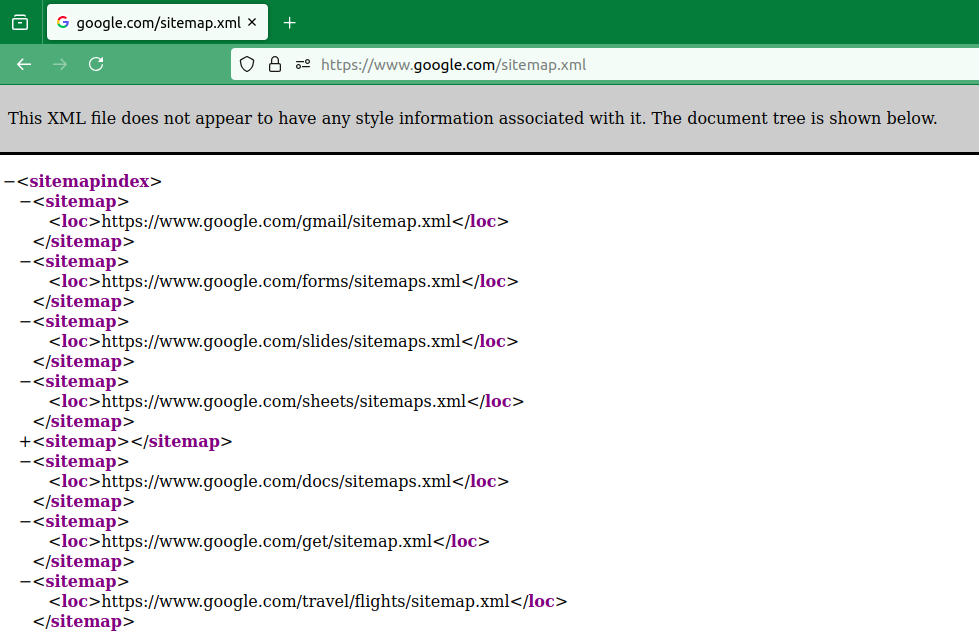Click the XML style information notice text
Screen dimensions: 979x632
pos(473,118)
